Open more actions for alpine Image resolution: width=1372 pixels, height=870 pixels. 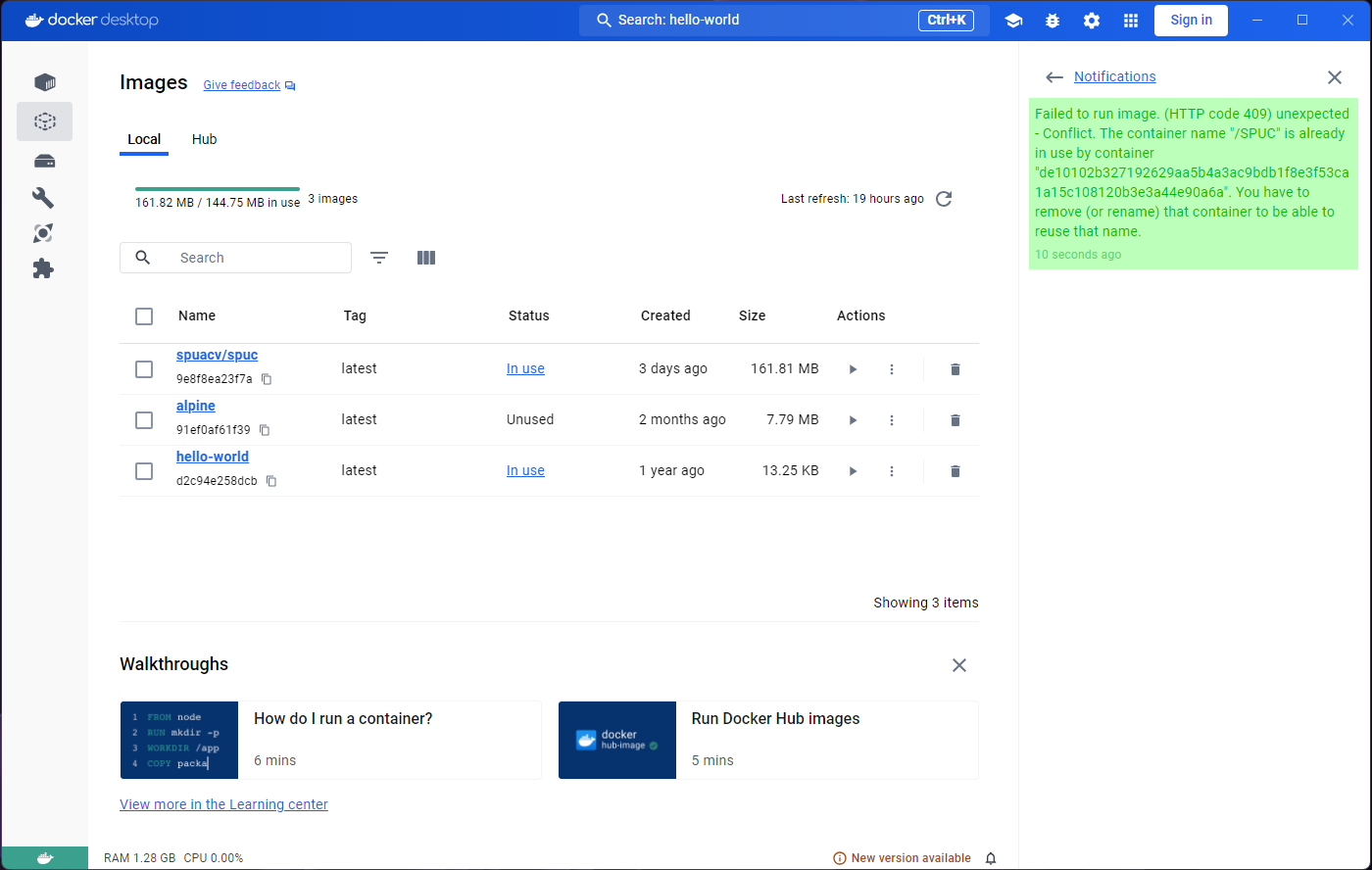892,420
